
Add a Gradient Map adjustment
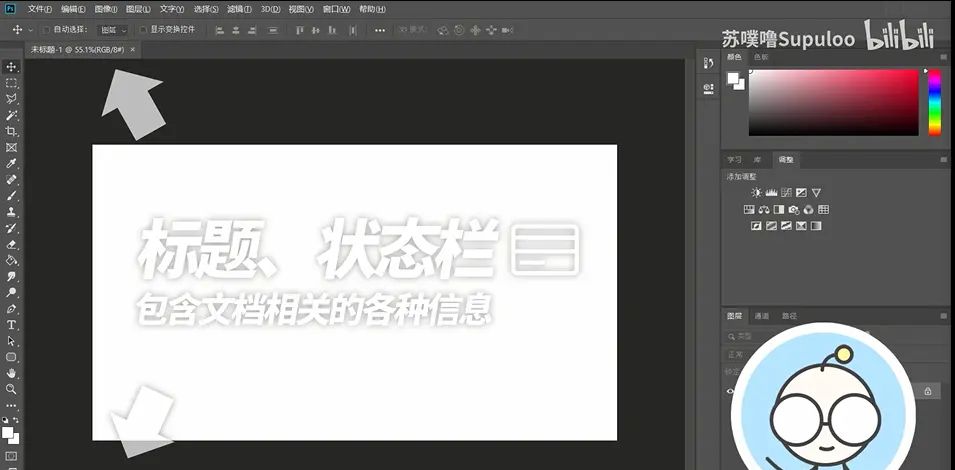816,226
